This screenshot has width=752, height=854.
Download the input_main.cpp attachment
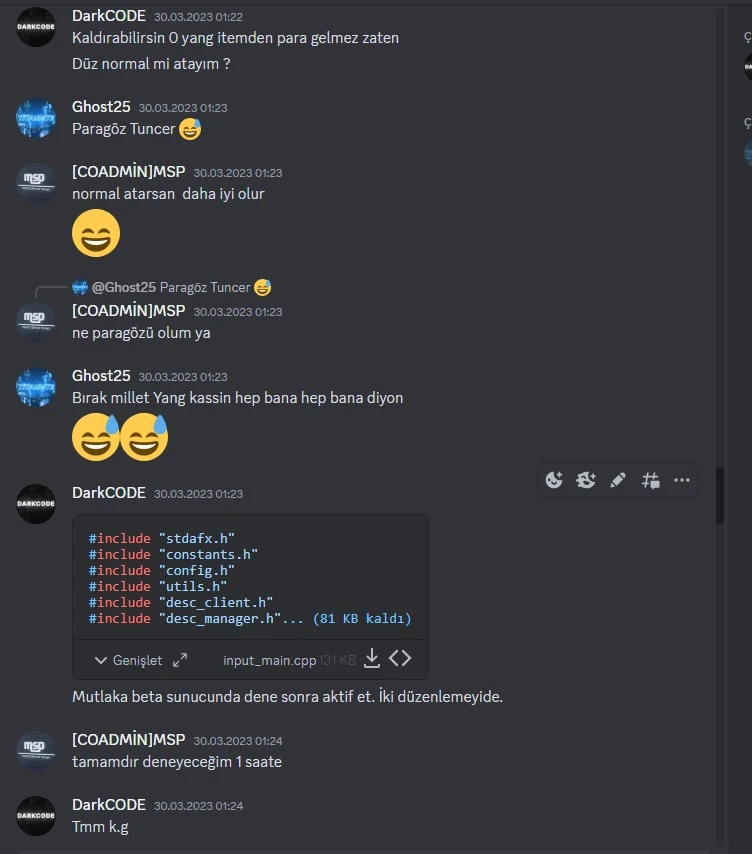[x=372, y=658]
